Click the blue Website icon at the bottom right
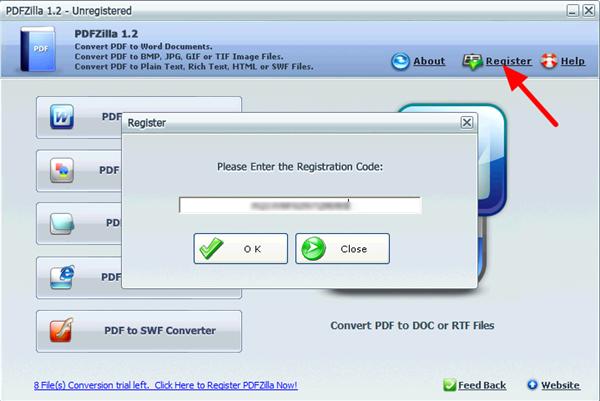 pyautogui.click(x=533, y=385)
